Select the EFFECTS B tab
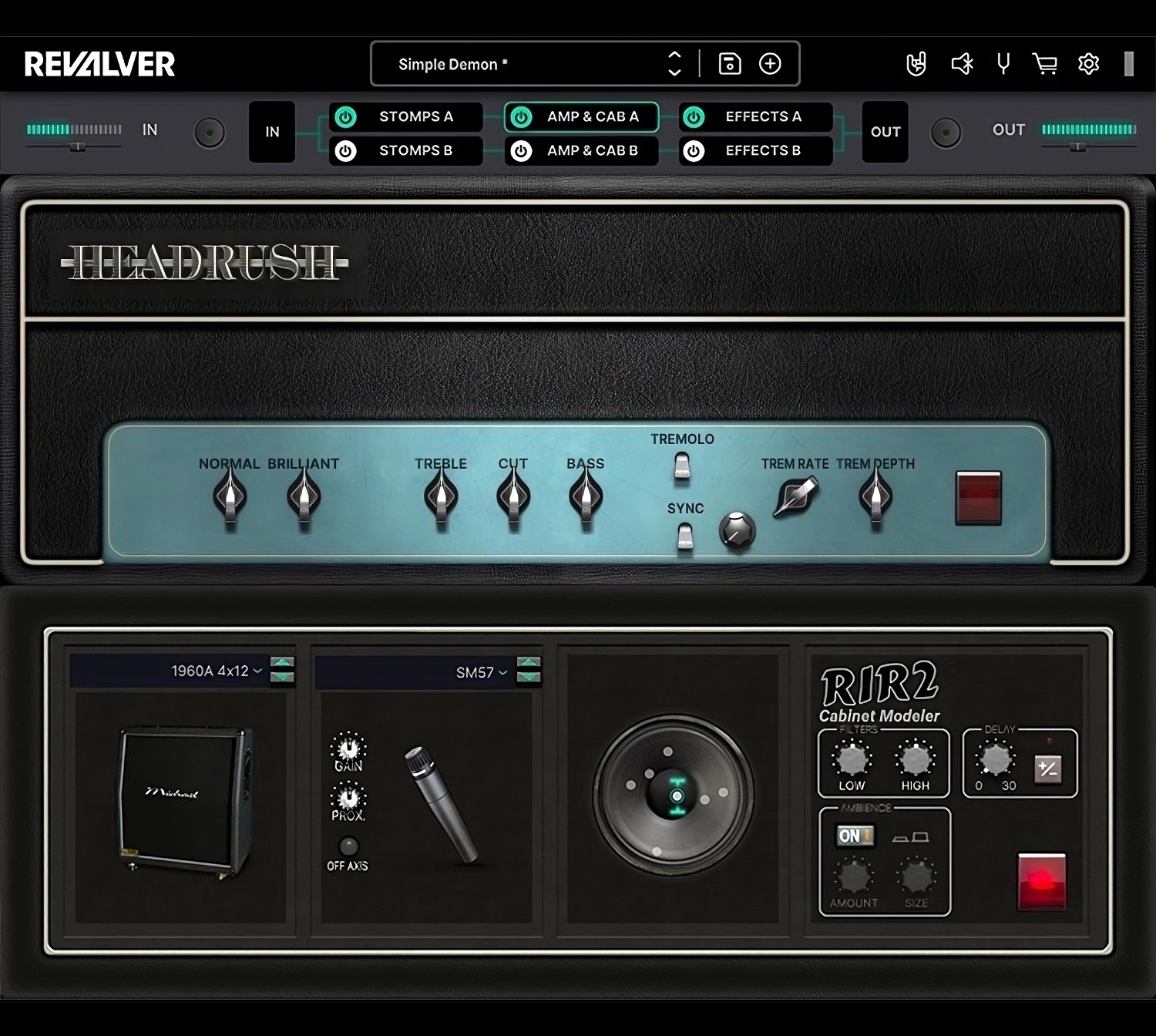Screen dimensions: 1156x1036 pos(764,151)
